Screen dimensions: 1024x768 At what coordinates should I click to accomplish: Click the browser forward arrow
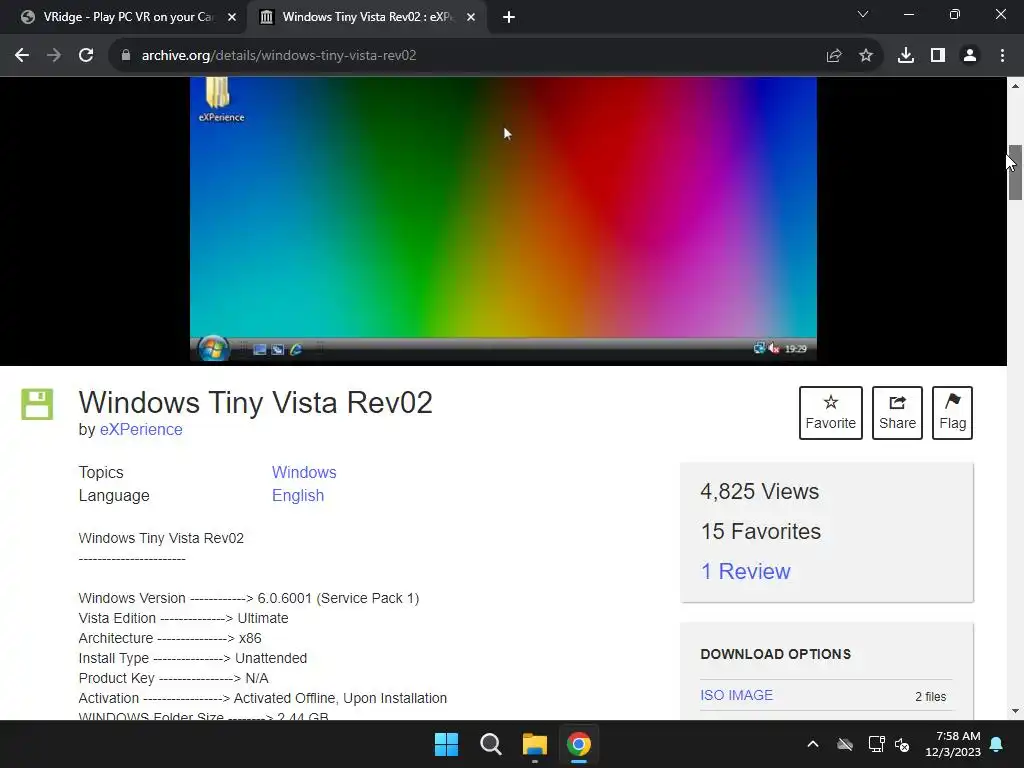(x=54, y=56)
